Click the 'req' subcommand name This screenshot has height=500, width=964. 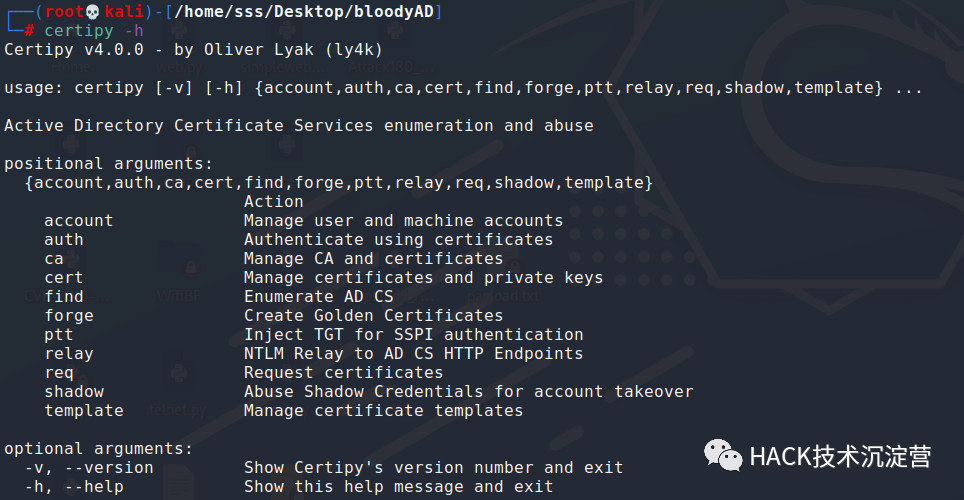58,372
